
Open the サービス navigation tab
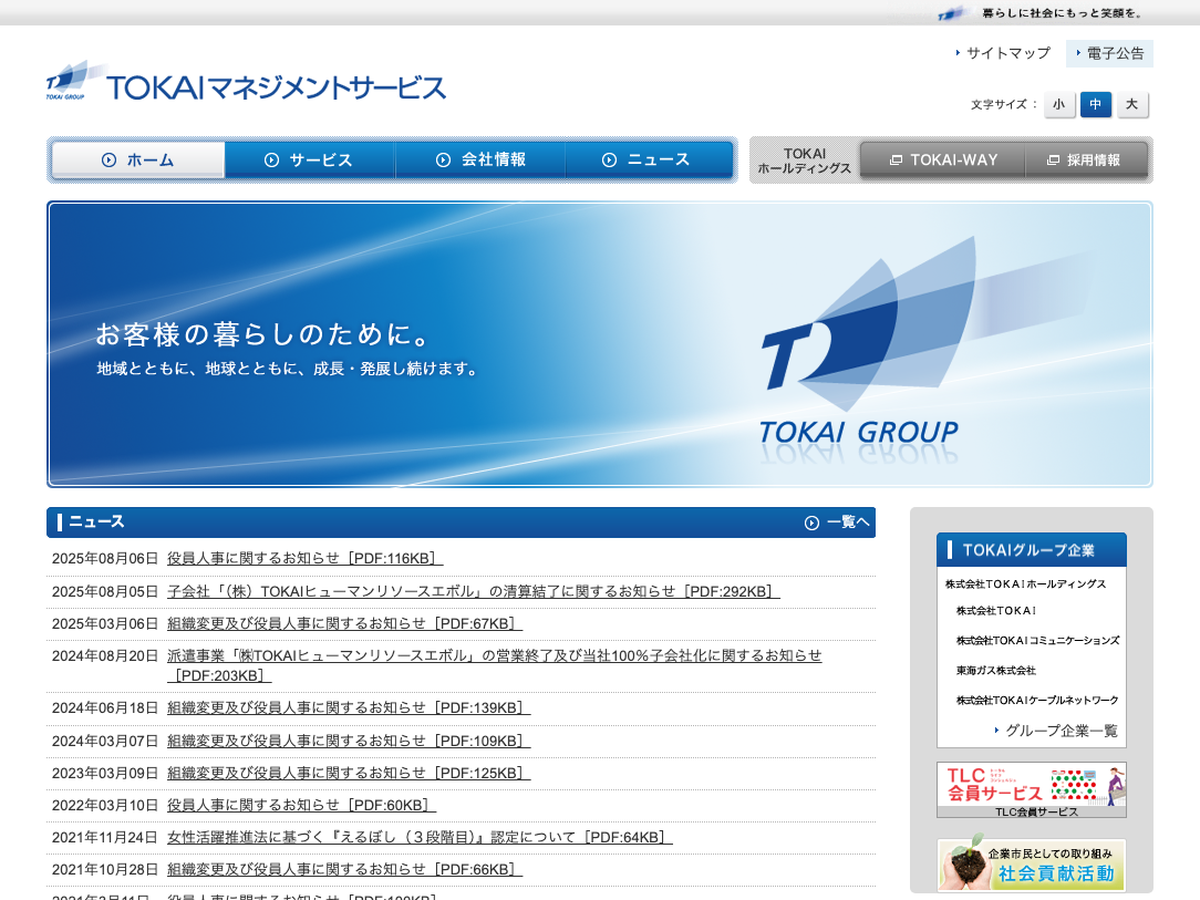[309, 160]
